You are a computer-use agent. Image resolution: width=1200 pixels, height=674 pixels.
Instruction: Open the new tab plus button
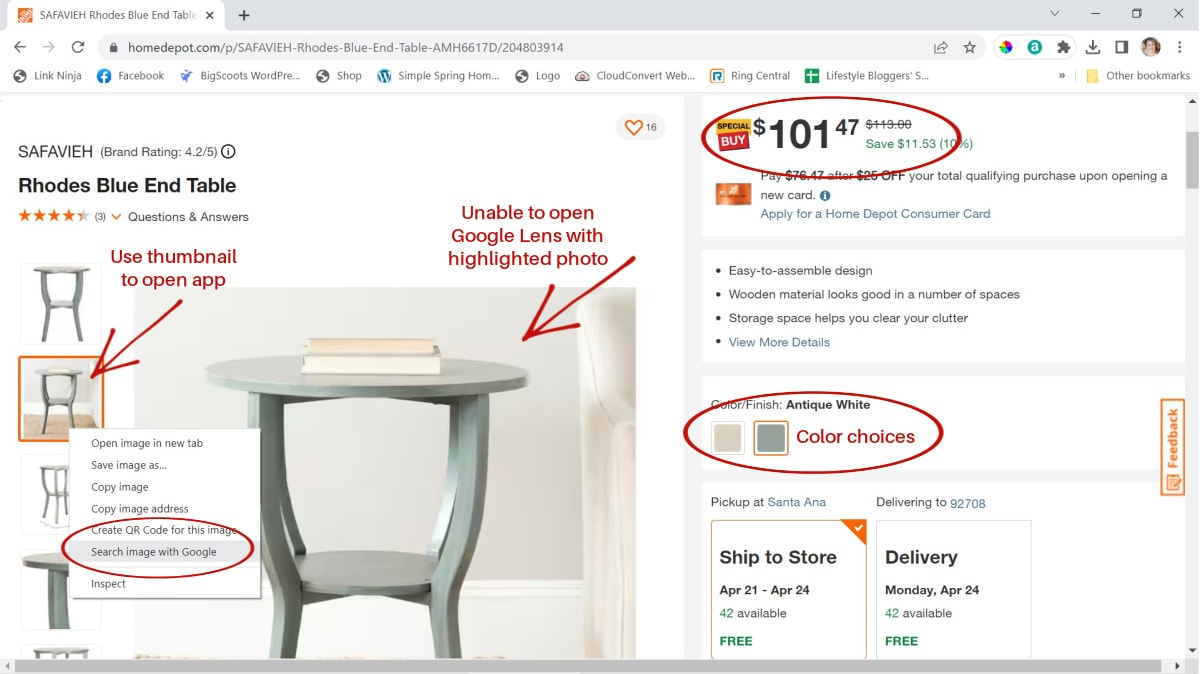coord(244,15)
